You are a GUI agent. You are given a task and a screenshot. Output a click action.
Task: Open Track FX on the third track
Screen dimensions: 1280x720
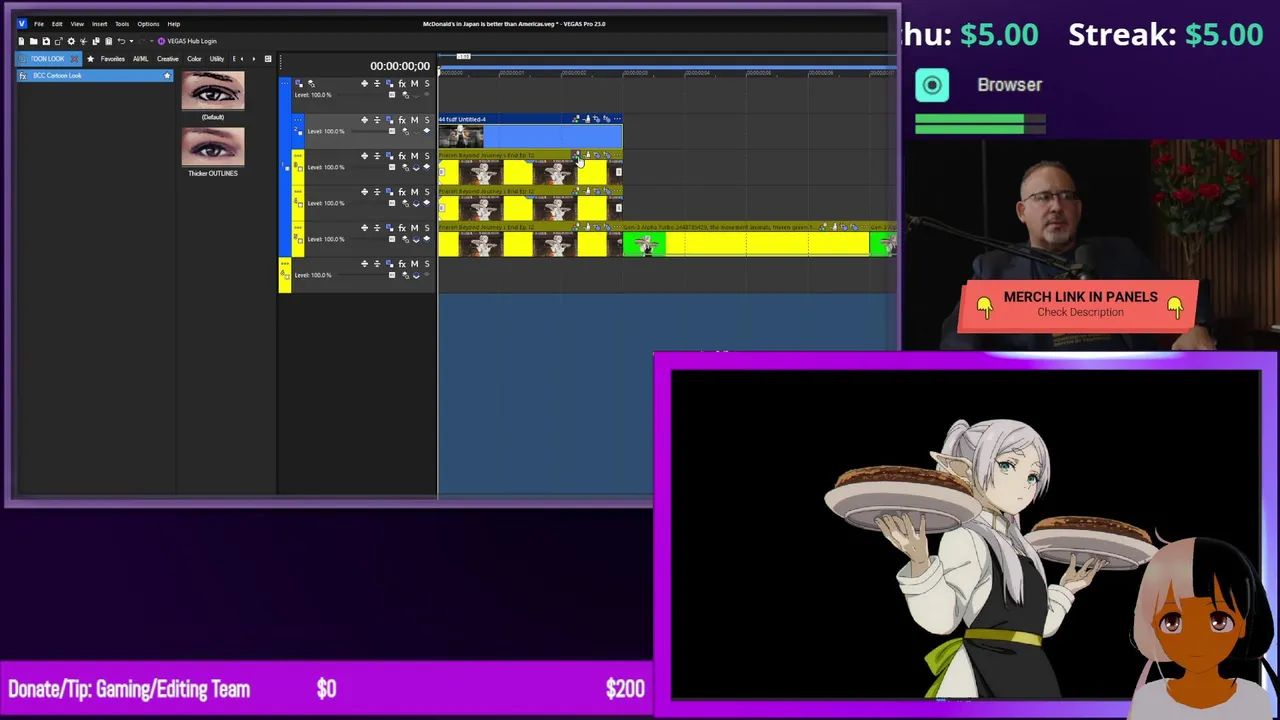(x=402, y=156)
